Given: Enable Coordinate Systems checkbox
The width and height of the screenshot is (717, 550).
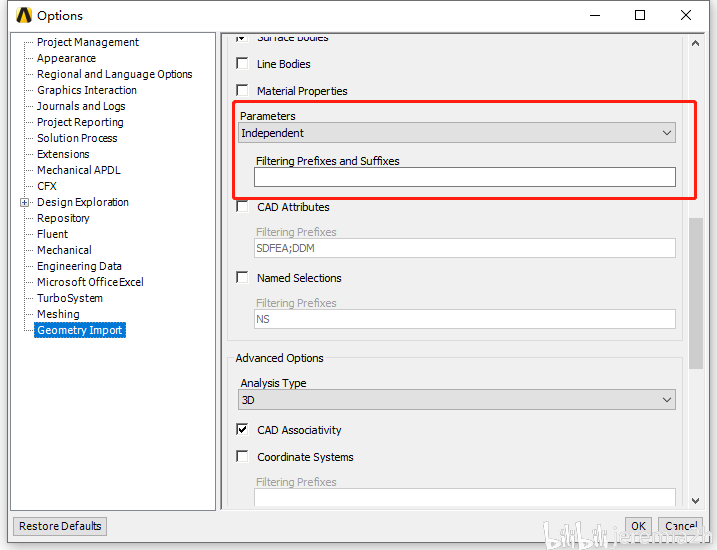Looking at the screenshot, I should 242,456.
